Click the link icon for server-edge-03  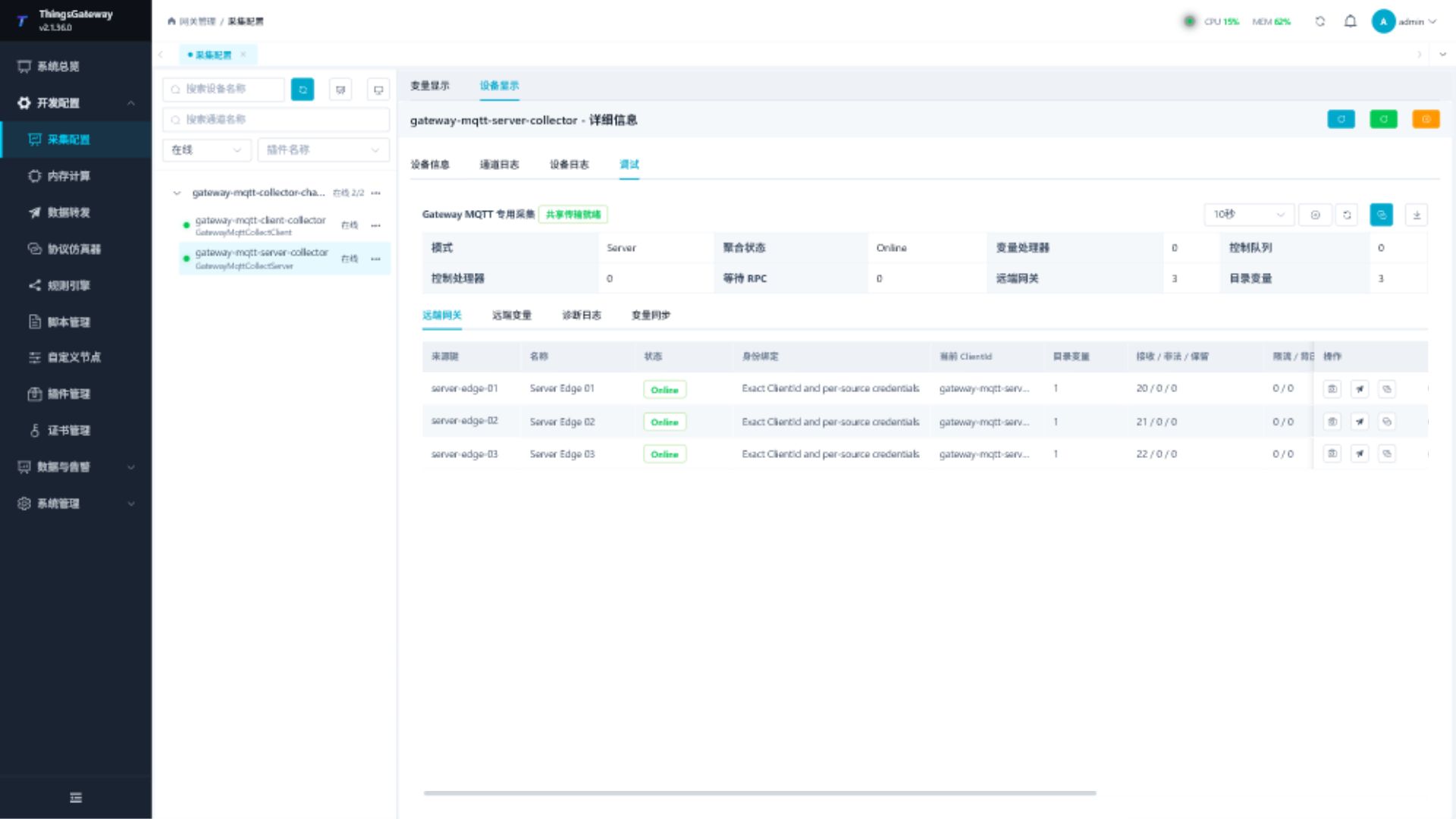pos(1387,453)
